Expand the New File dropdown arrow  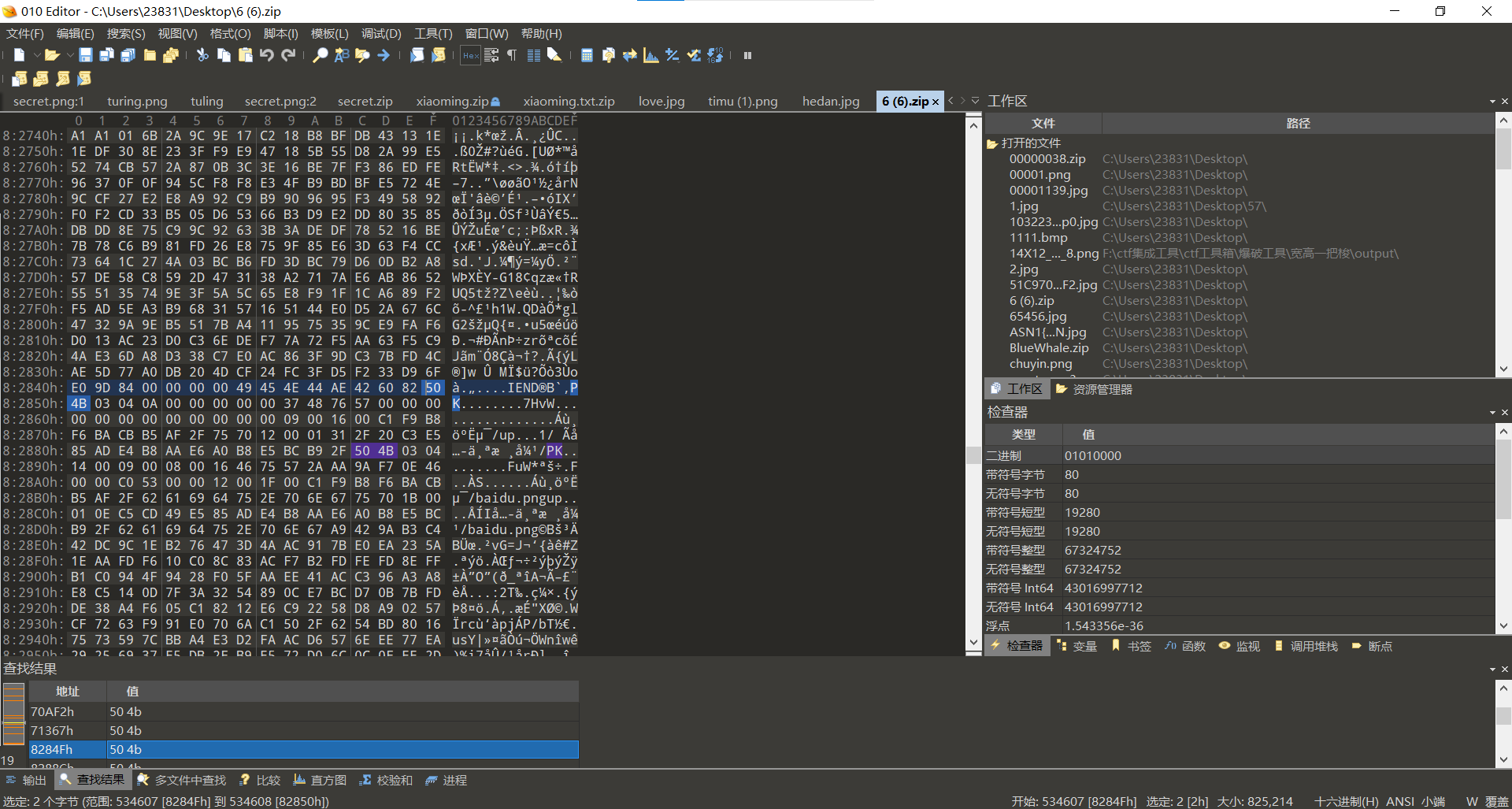tap(36, 55)
